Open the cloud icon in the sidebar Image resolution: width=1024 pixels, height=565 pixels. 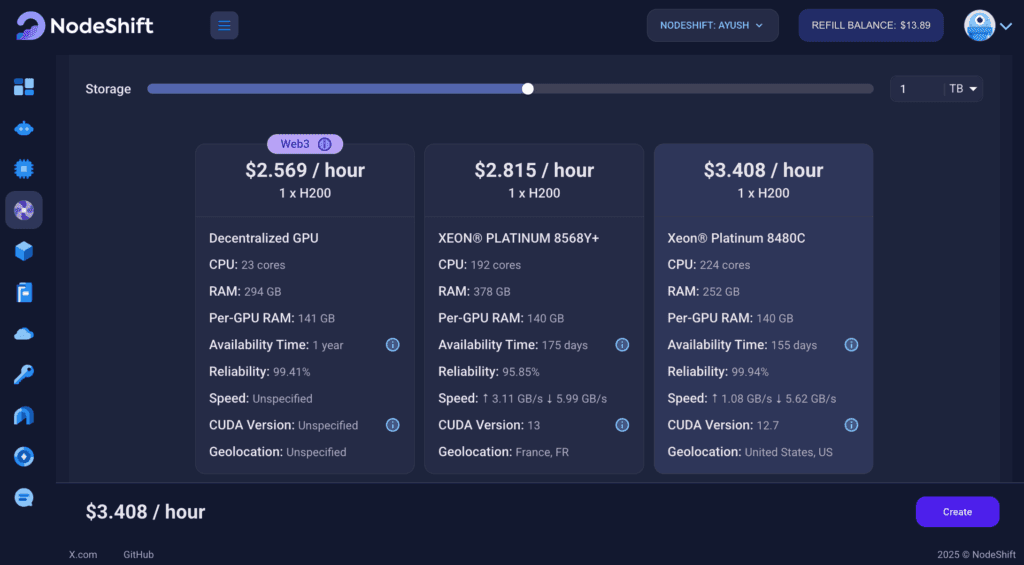[x=24, y=333]
